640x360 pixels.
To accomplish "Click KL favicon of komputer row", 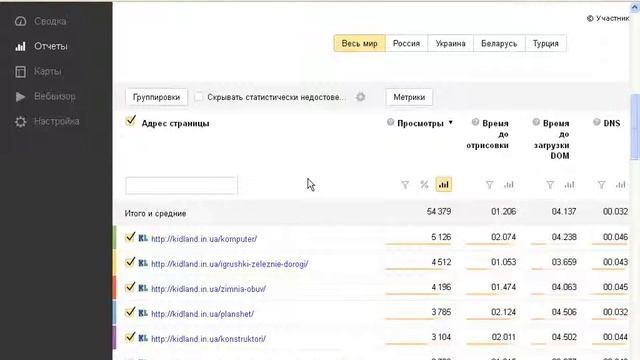I will pyautogui.click(x=143, y=238).
